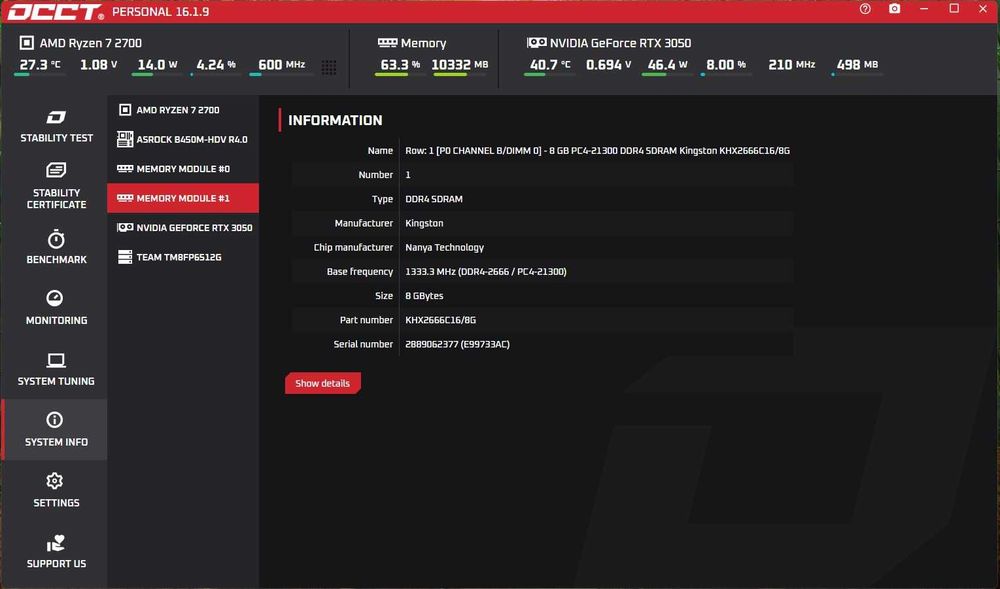Viewport: 1000px width, 589px height.
Task: Click the CPU voltage 1.08 V reading
Action: [98, 64]
